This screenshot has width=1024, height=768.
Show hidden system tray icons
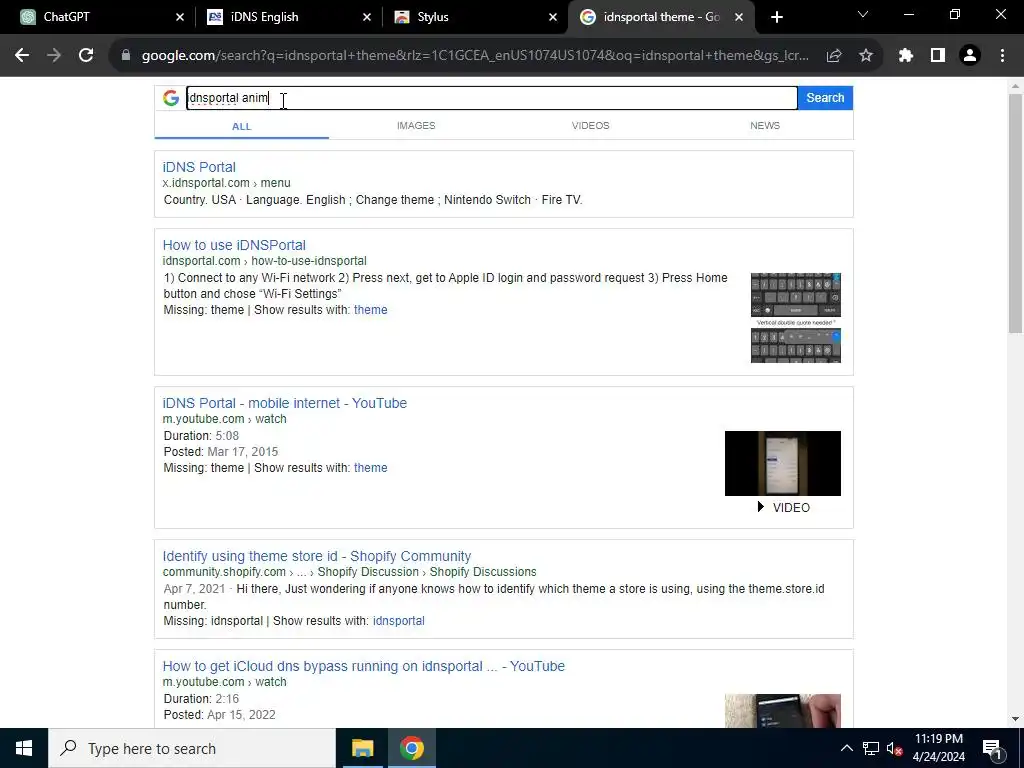(x=846, y=748)
